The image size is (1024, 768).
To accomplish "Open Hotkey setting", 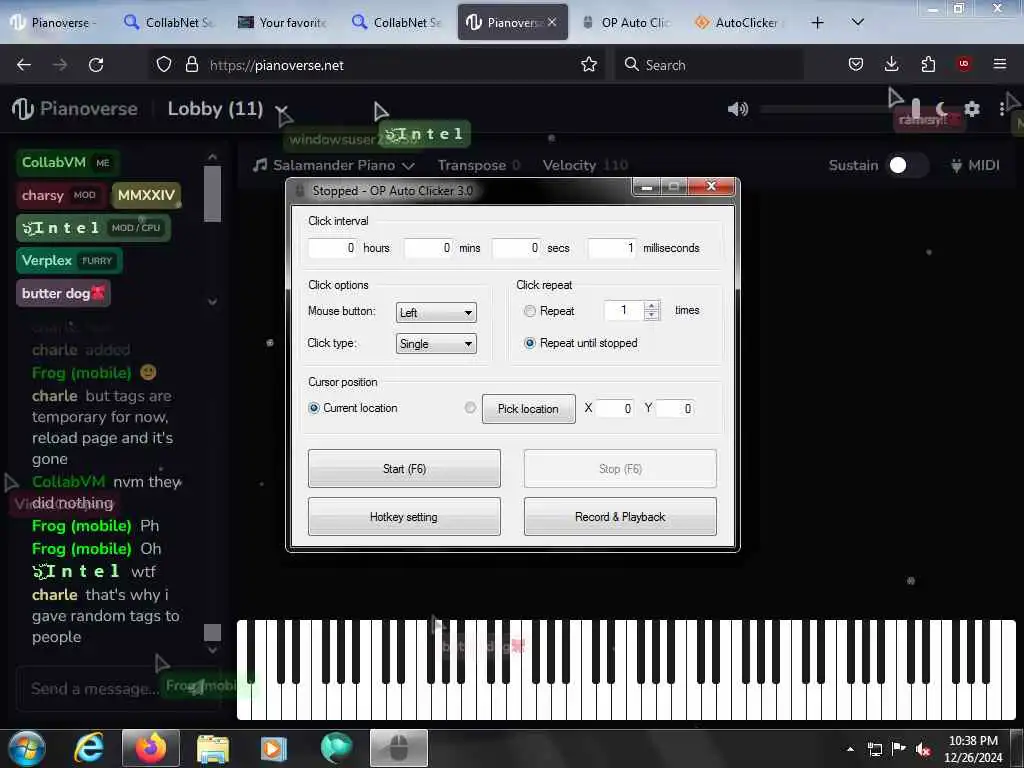I will point(404,517).
